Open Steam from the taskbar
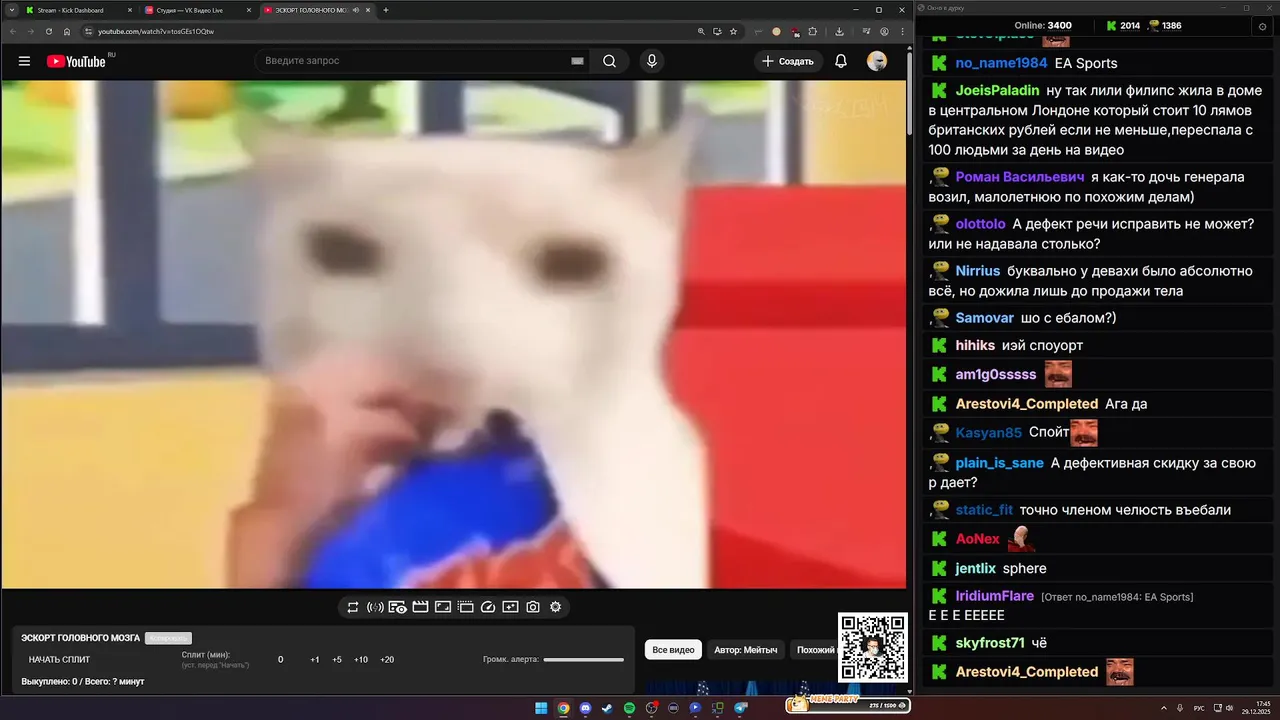1280x720 pixels. pyautogui.click(x=607, y=708)
